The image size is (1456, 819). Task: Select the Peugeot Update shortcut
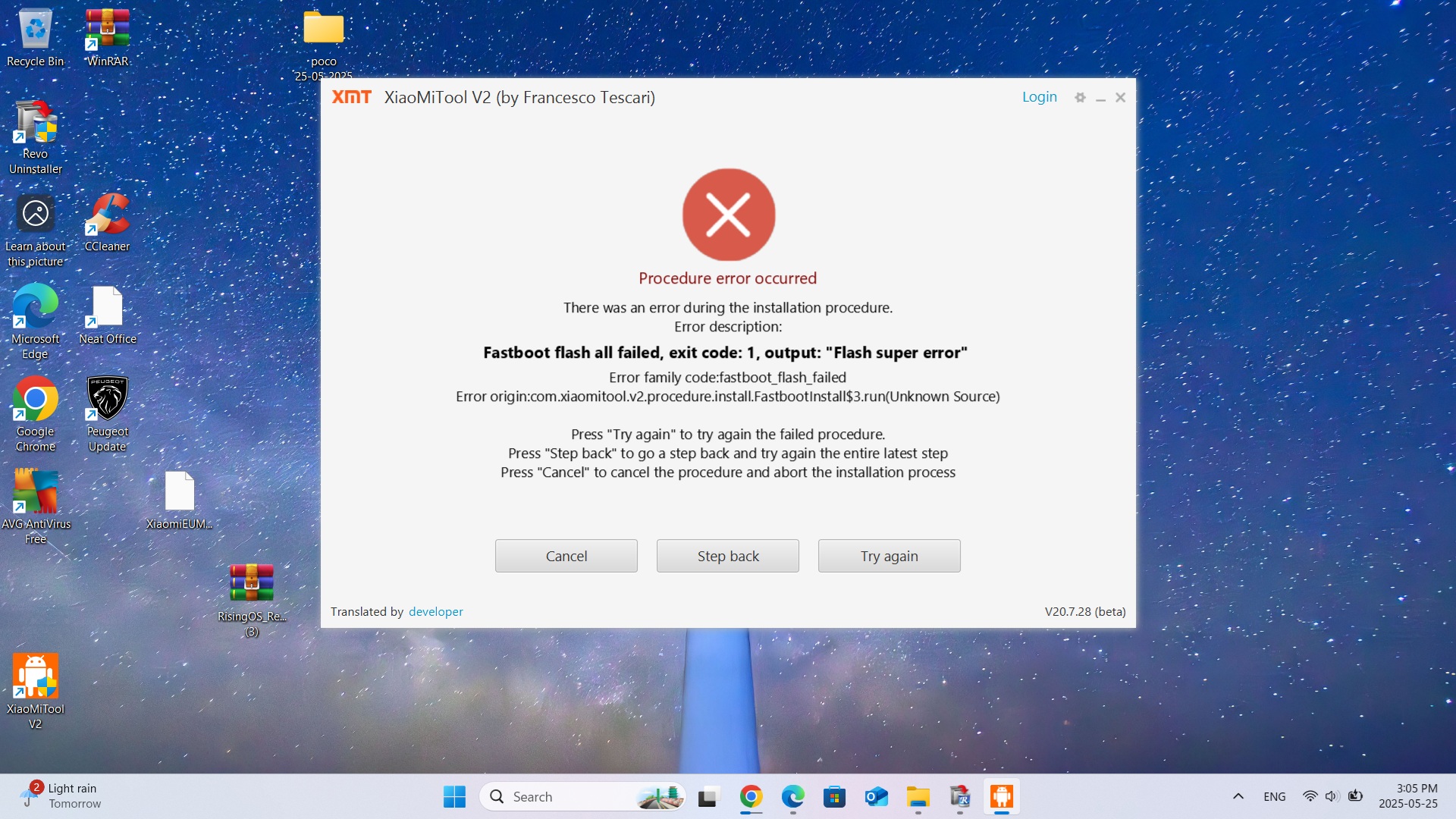click(107, 414)
